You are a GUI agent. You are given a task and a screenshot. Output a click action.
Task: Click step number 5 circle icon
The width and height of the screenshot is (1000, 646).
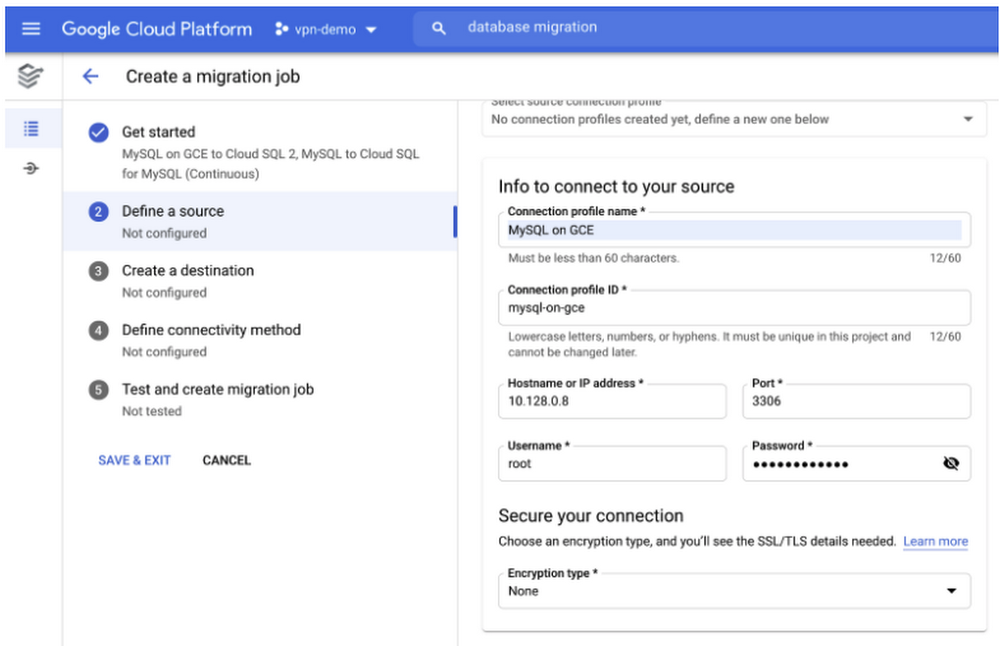[x=98, y=390]
